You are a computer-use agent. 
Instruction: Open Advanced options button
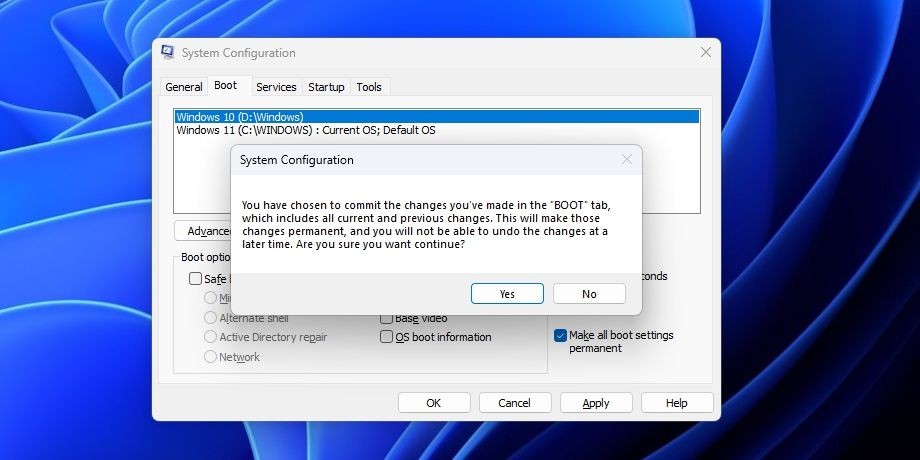[203, 231]
